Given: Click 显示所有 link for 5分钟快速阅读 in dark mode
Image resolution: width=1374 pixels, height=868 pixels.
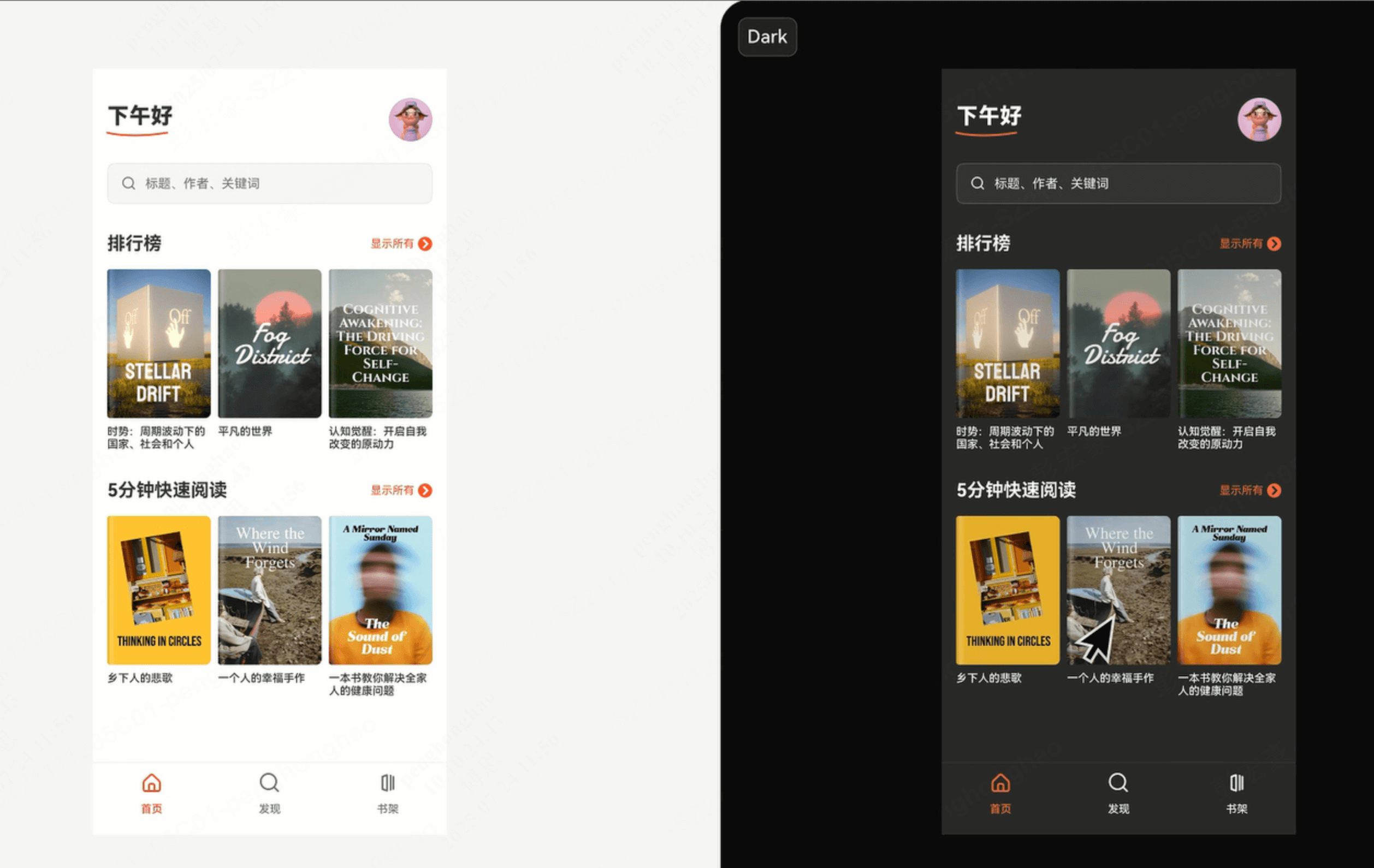Looking at the screenshot, I should click(1241, 490).
